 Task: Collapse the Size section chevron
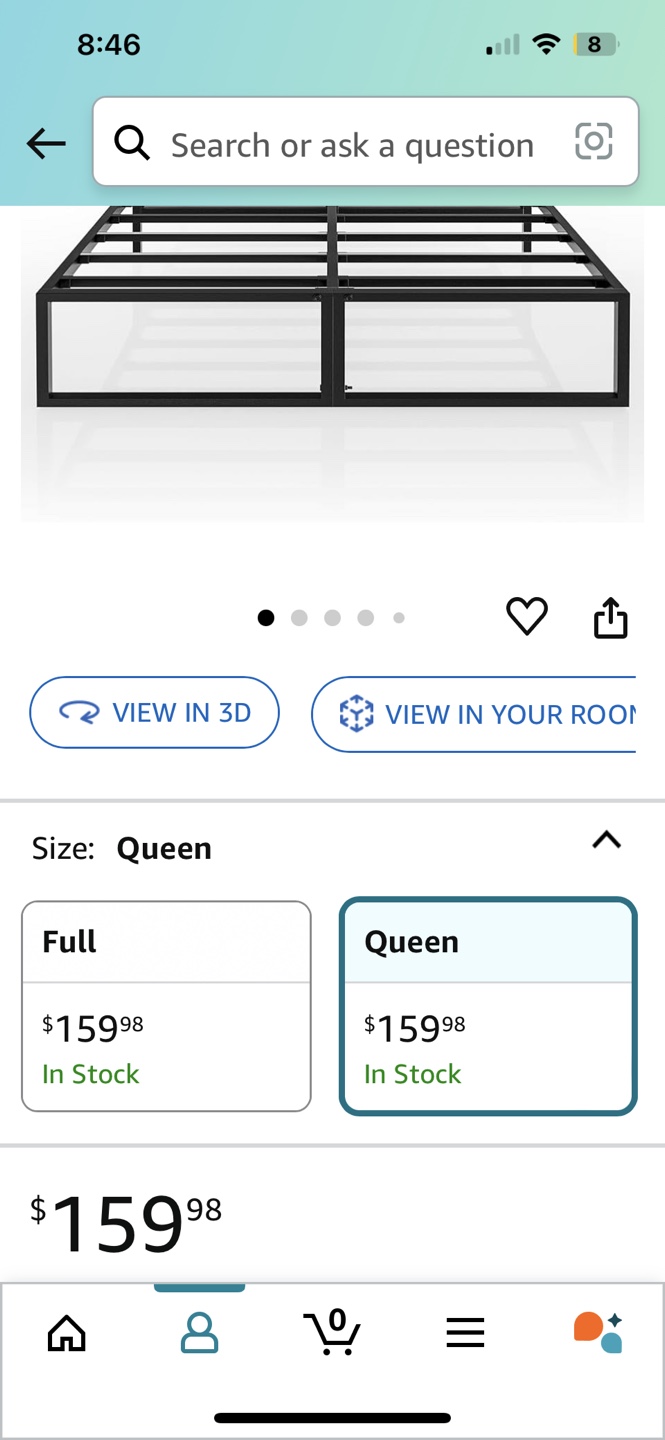606,840
